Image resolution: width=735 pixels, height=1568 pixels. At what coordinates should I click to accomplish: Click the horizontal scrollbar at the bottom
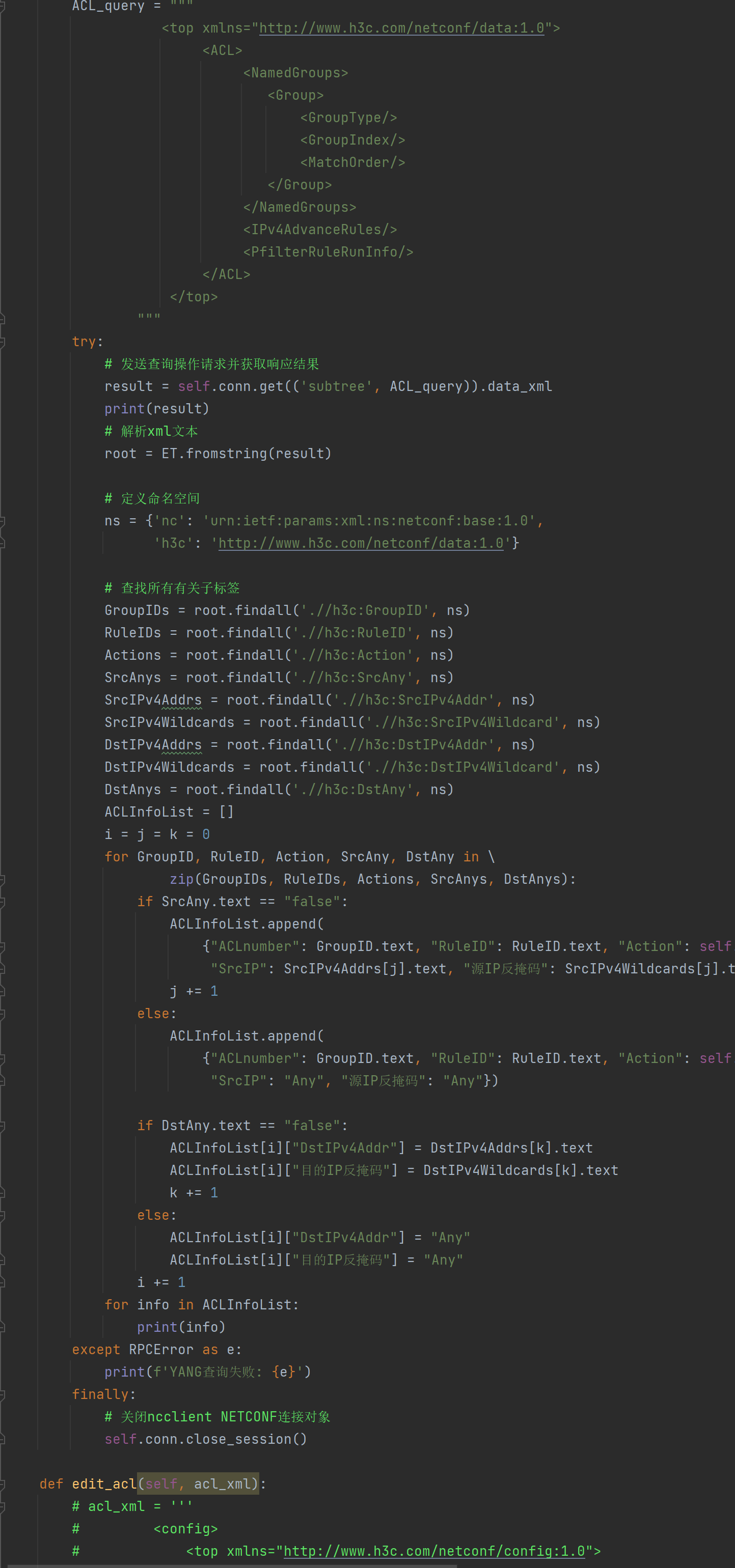tap(231, 1565)
